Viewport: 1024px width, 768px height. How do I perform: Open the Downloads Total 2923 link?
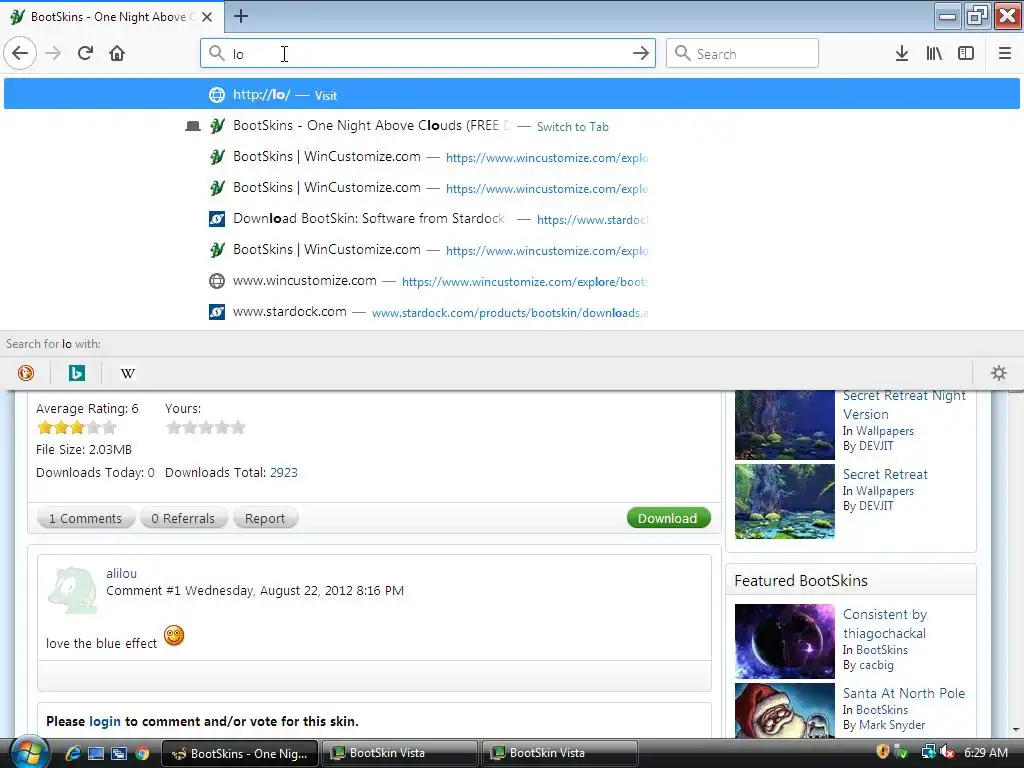point(283,472)
